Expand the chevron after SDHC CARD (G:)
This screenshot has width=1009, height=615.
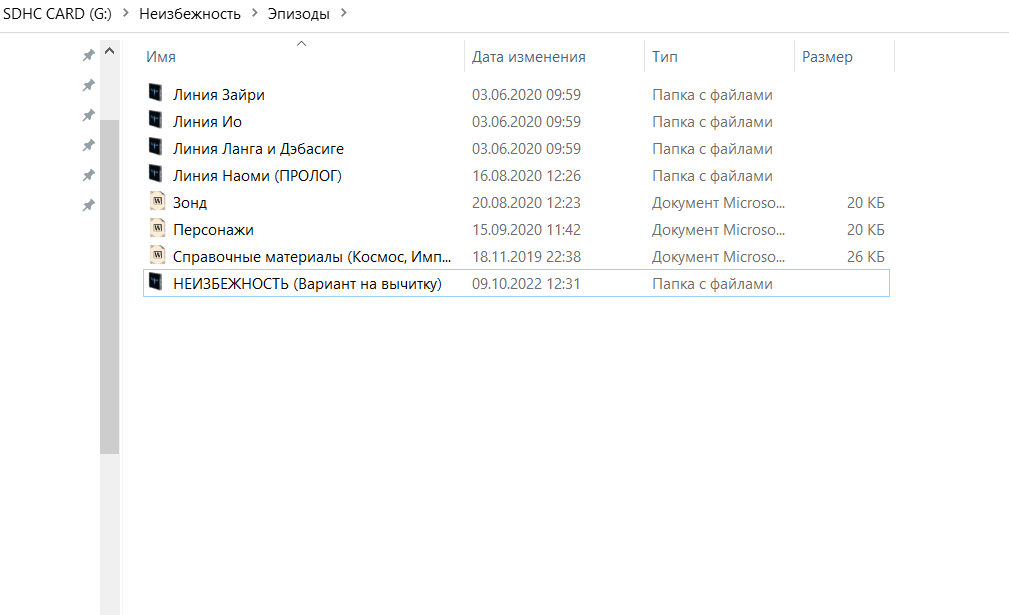[x=125, y=13]
